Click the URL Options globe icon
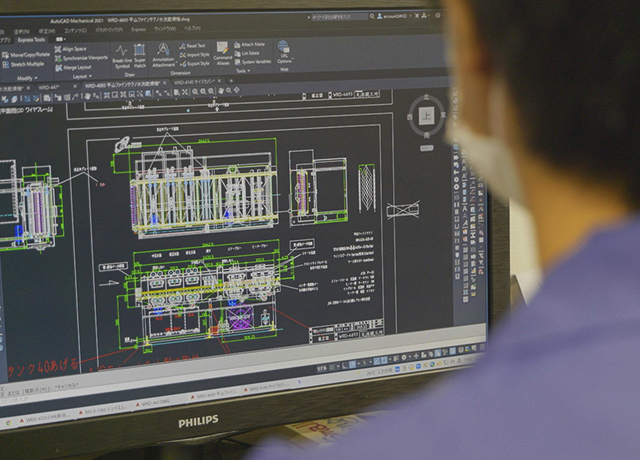Image resolution: width=640 pixels, height=460 pixels. coord(284,51)
